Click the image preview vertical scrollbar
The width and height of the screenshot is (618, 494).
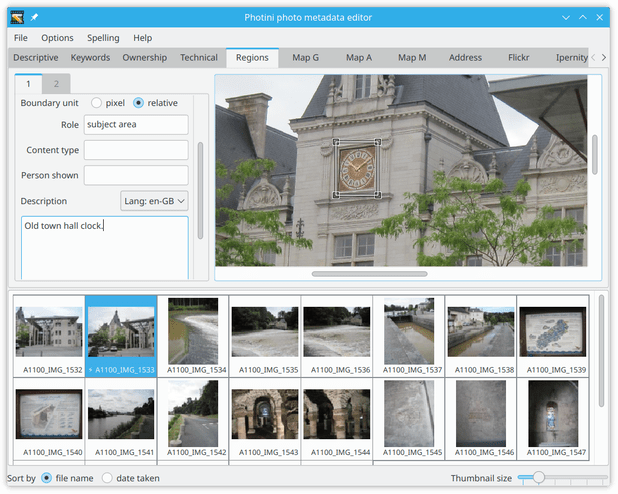point(595,154)
